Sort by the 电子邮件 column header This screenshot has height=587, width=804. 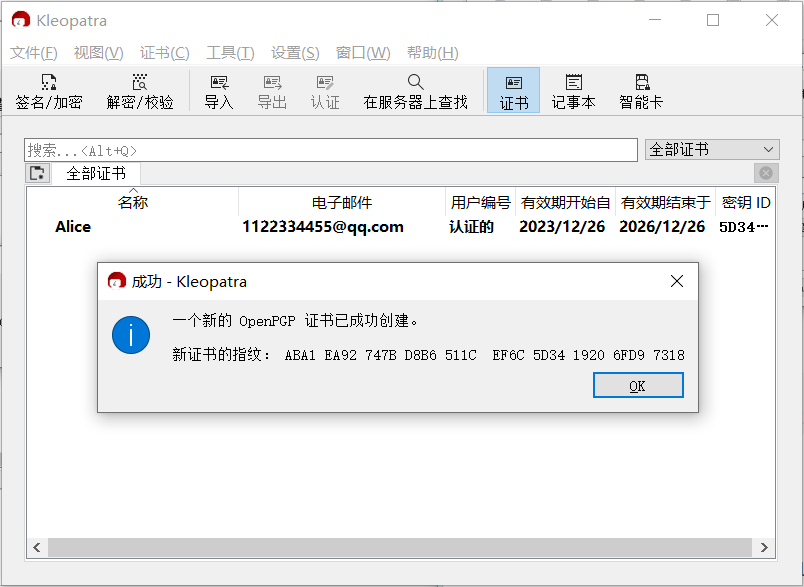[x=342, y=203]
